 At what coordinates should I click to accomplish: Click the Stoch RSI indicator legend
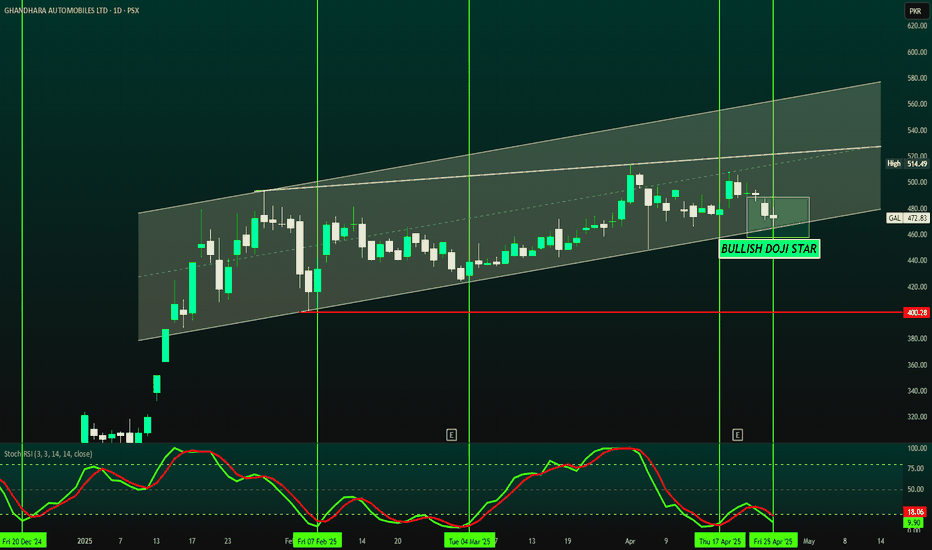(x=48, y=454)
